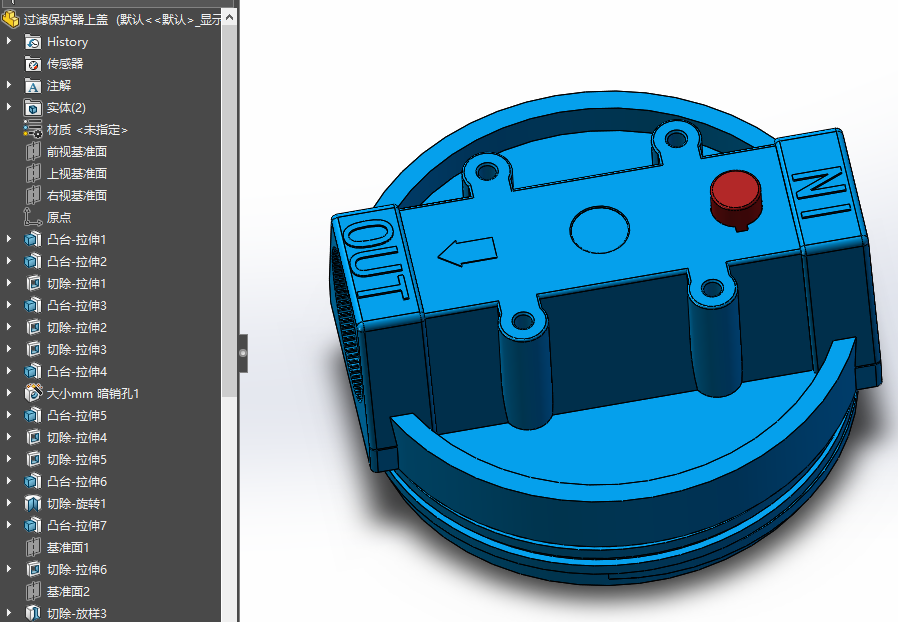Expand the 实体(2) node

9,107
